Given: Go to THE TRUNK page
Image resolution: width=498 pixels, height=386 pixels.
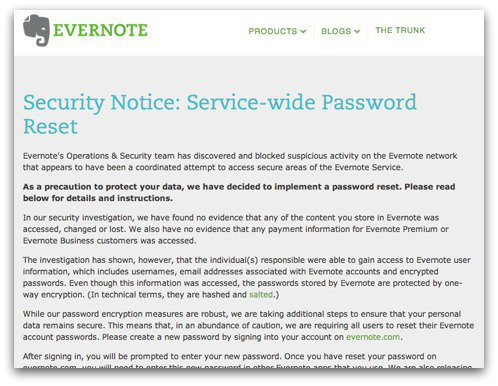Looking at the screenshot, I should (400, 30).
